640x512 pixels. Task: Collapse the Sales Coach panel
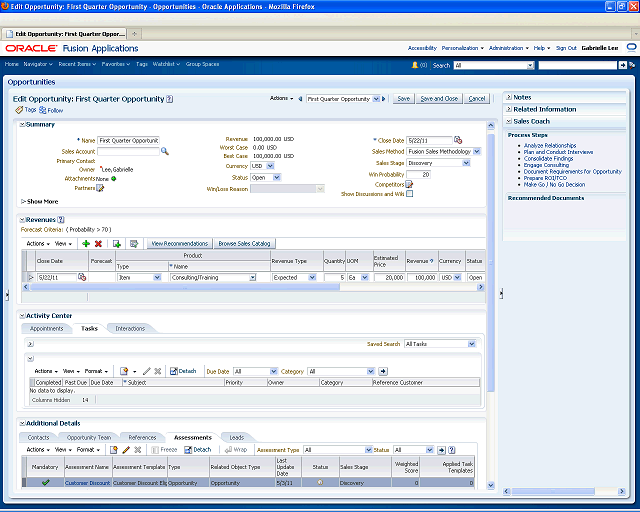[x=509, y=121]
